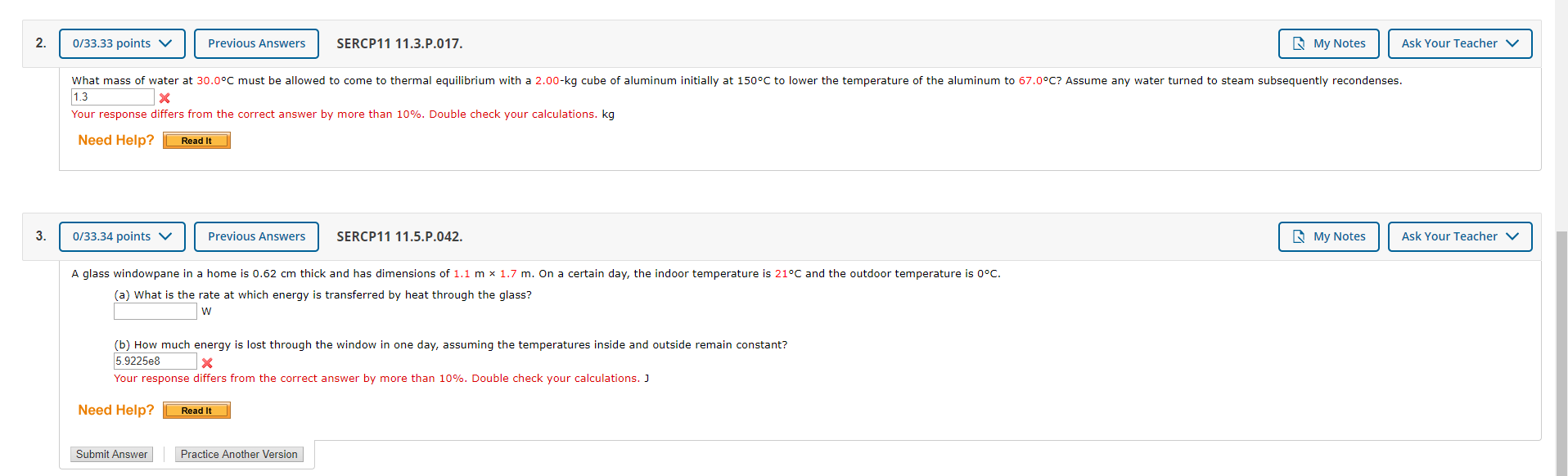Open the 0/33.33 points dropdown
1568x476 pixels.
122,43
